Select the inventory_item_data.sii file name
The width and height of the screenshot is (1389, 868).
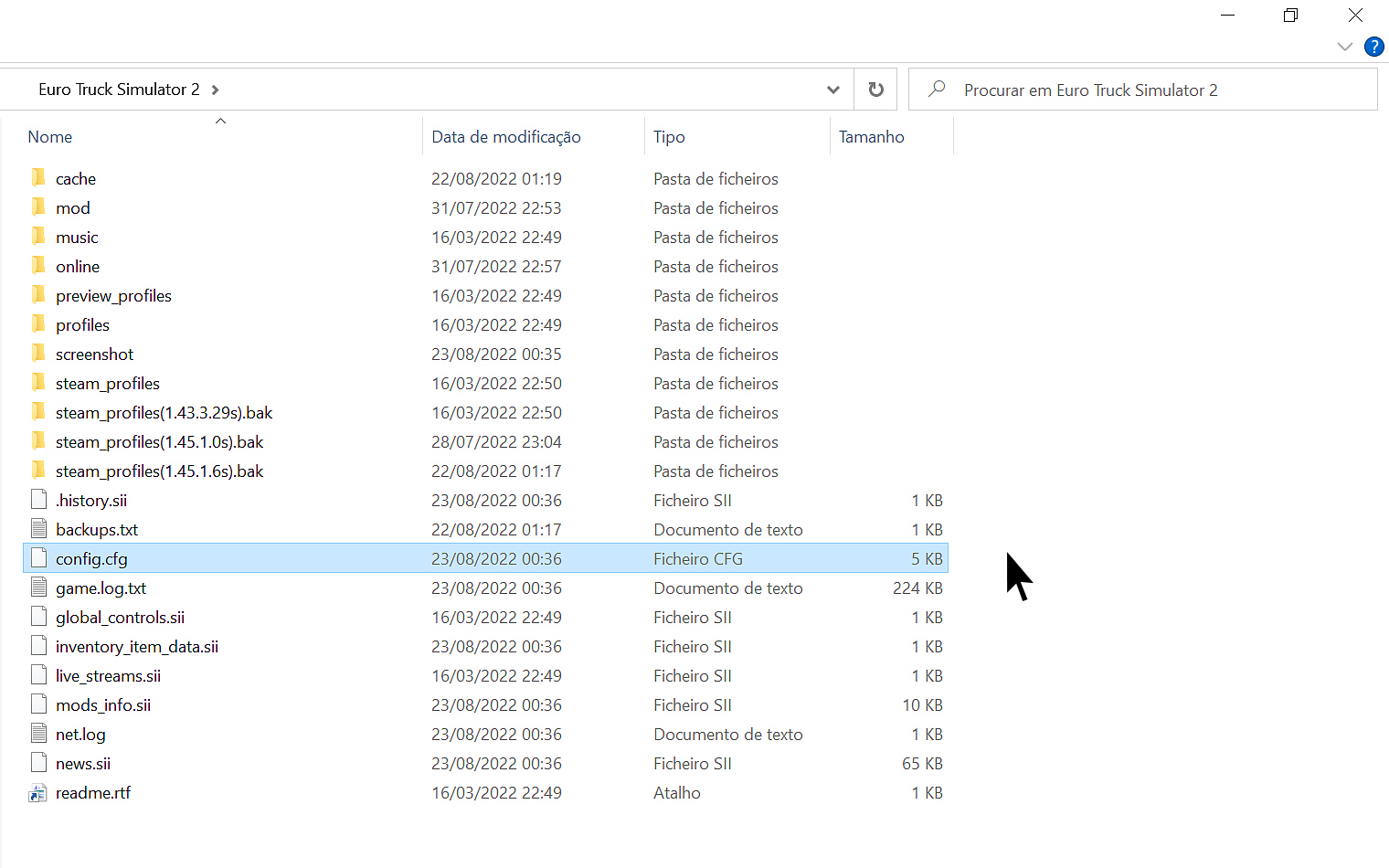[x=137, y=647]
